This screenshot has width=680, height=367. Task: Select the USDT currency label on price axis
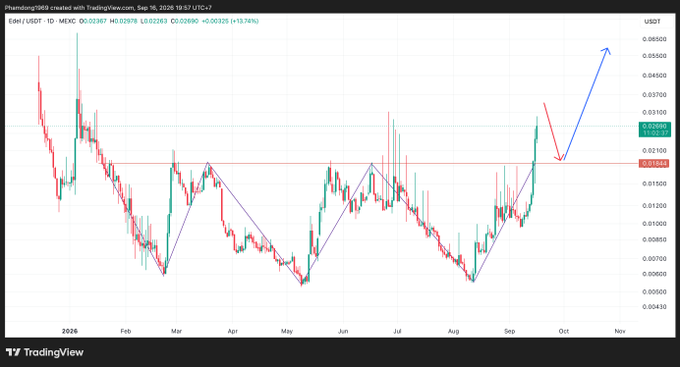pos(652,21)
